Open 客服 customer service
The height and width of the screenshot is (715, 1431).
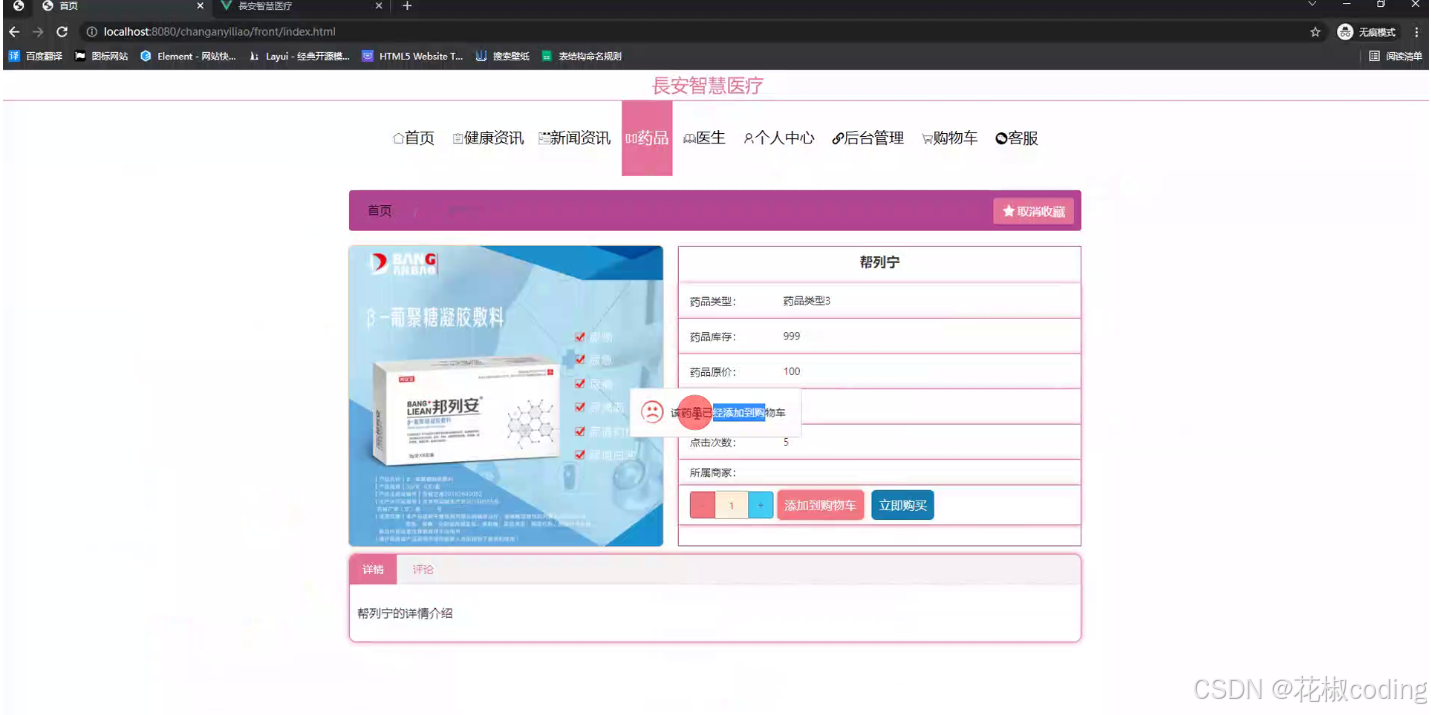click(1017, 138)
